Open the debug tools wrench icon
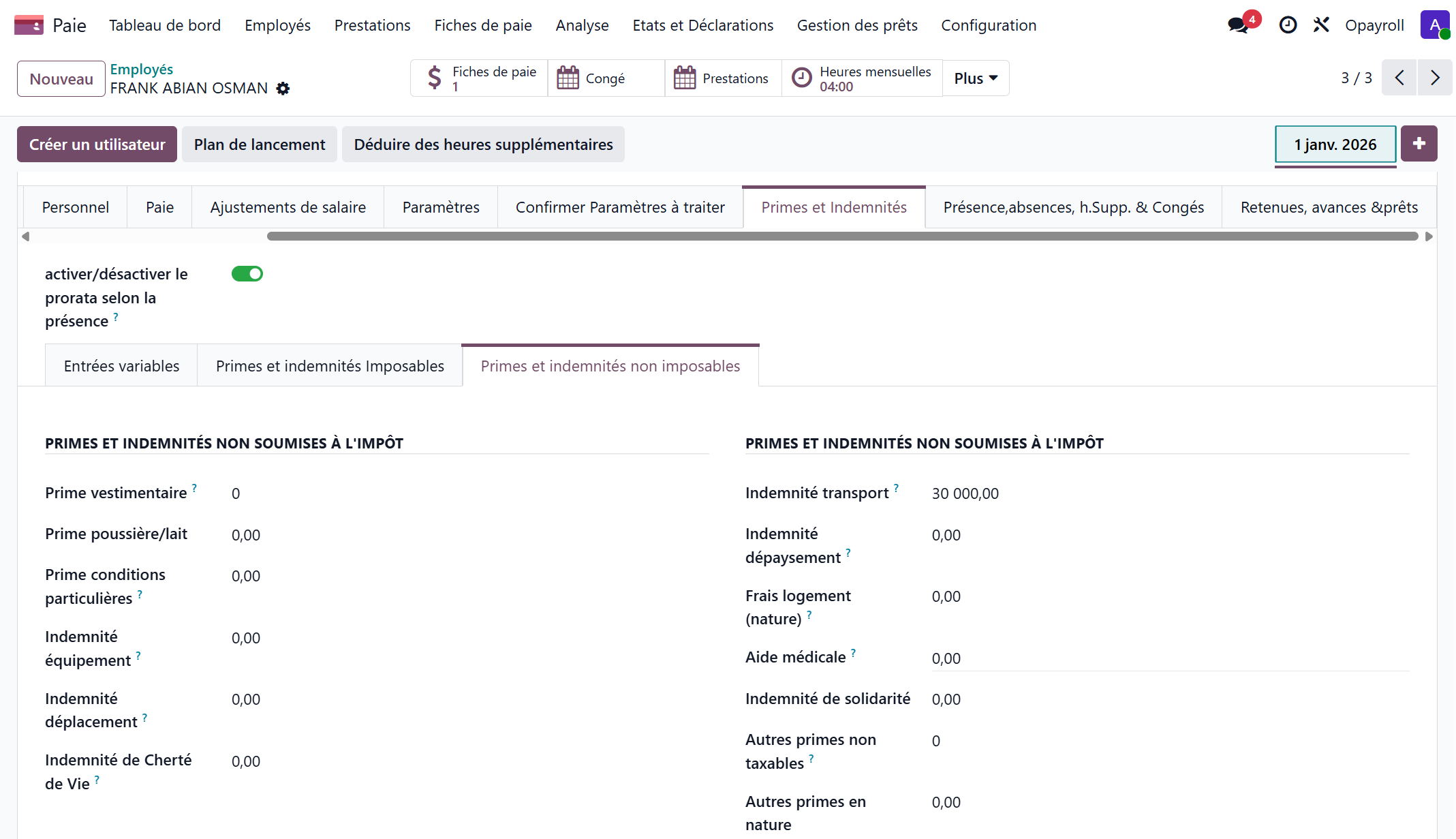The height and width of the screenshot is (839, 1456). tap(1321, 25)
